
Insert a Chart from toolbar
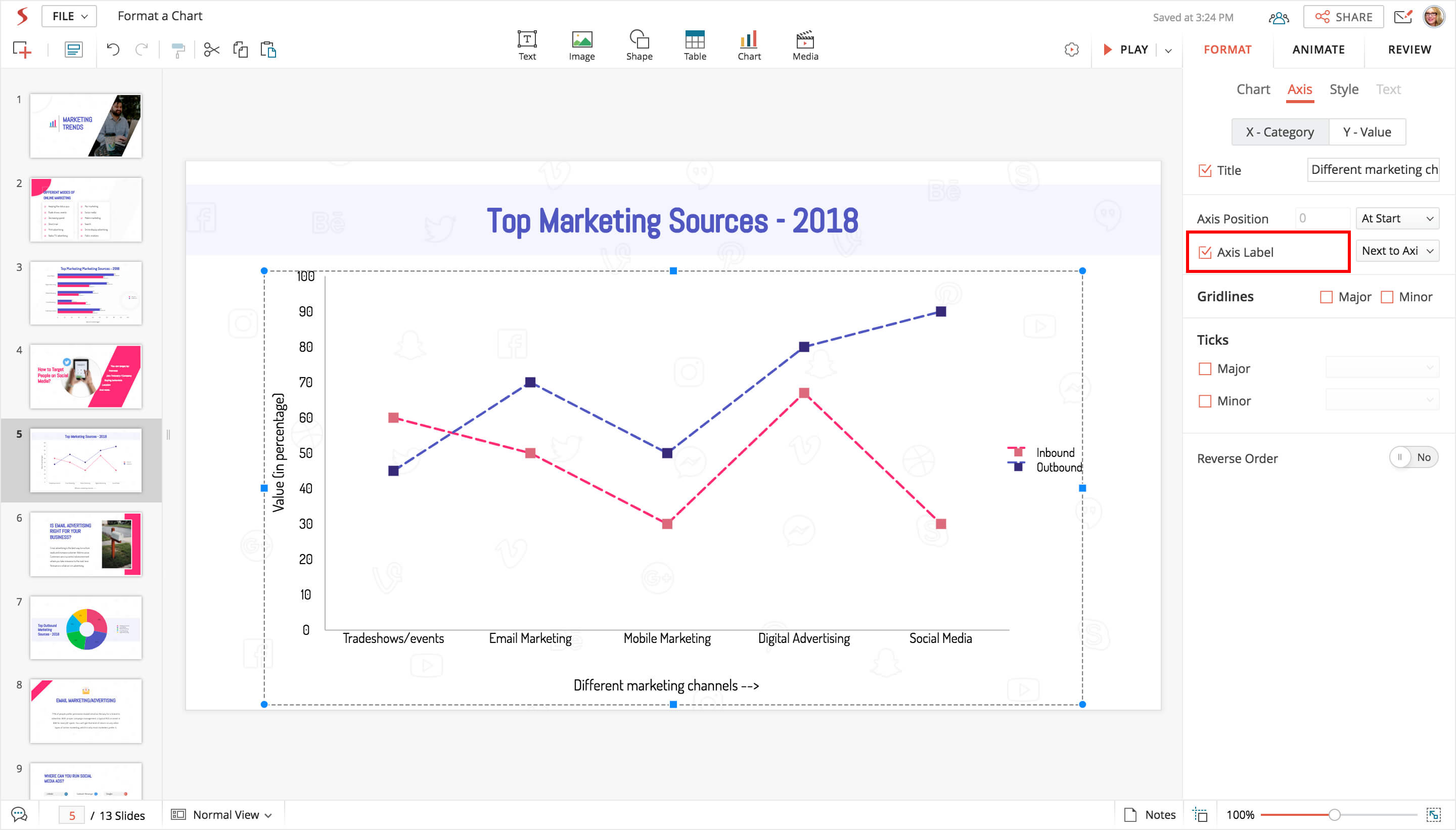pos(749,45)
